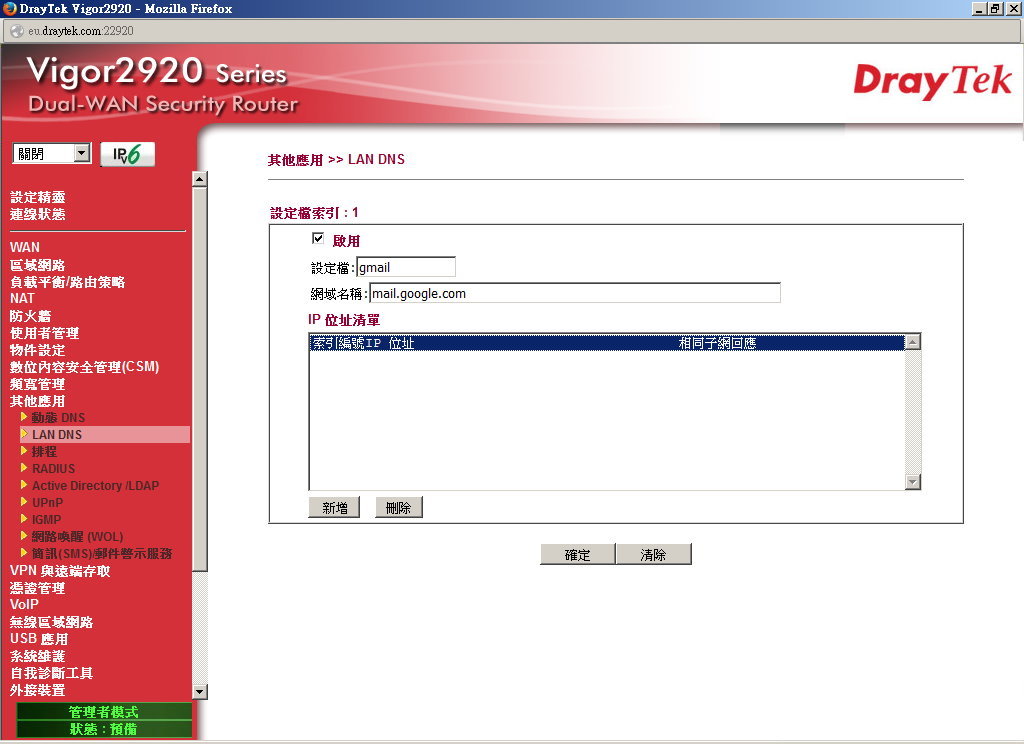Expand NAT menu in sidebar
The image size is (1024, 744).
pyautogui.click(x=22, y=299)
